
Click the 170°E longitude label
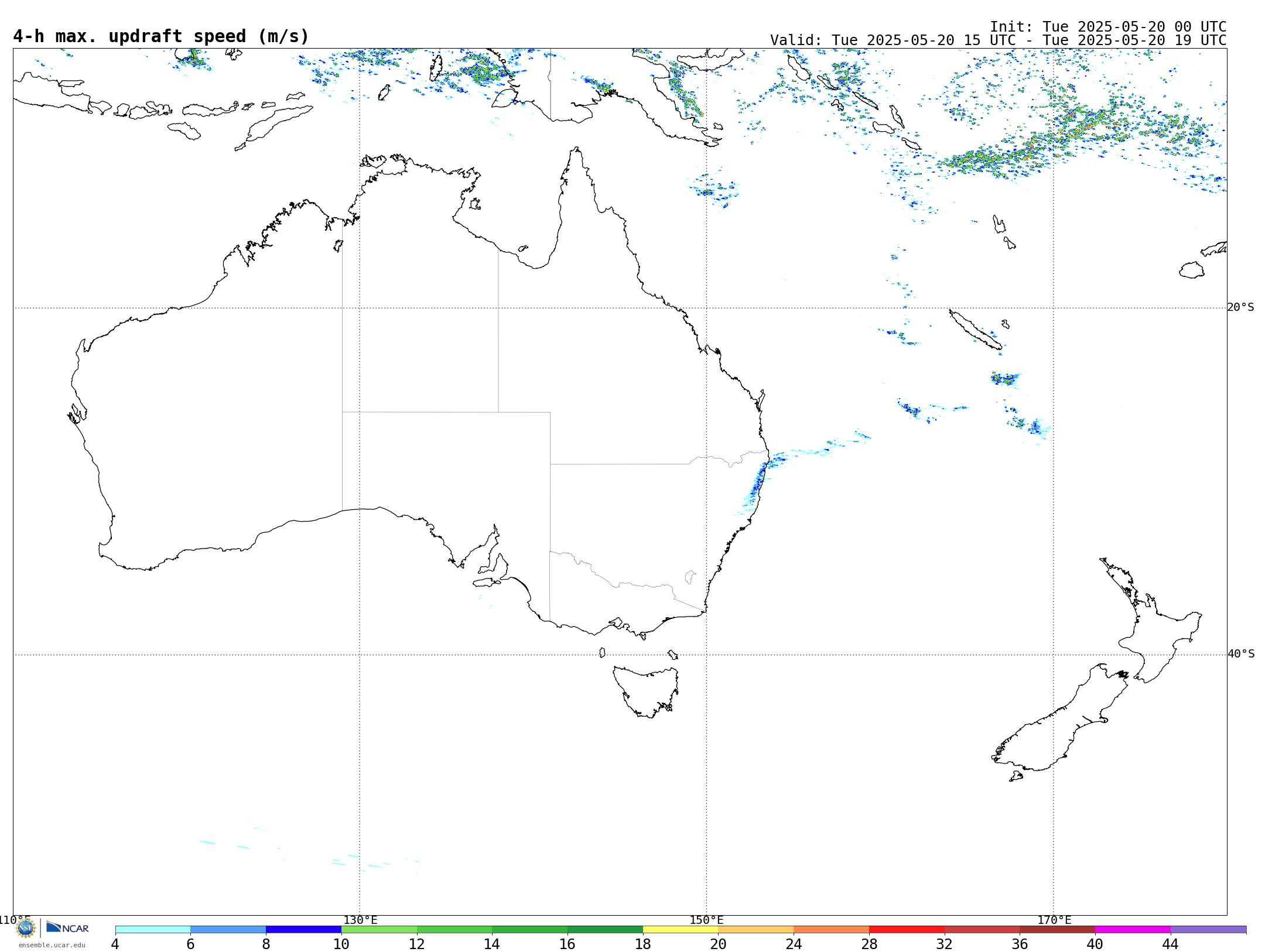(1054, 920)
